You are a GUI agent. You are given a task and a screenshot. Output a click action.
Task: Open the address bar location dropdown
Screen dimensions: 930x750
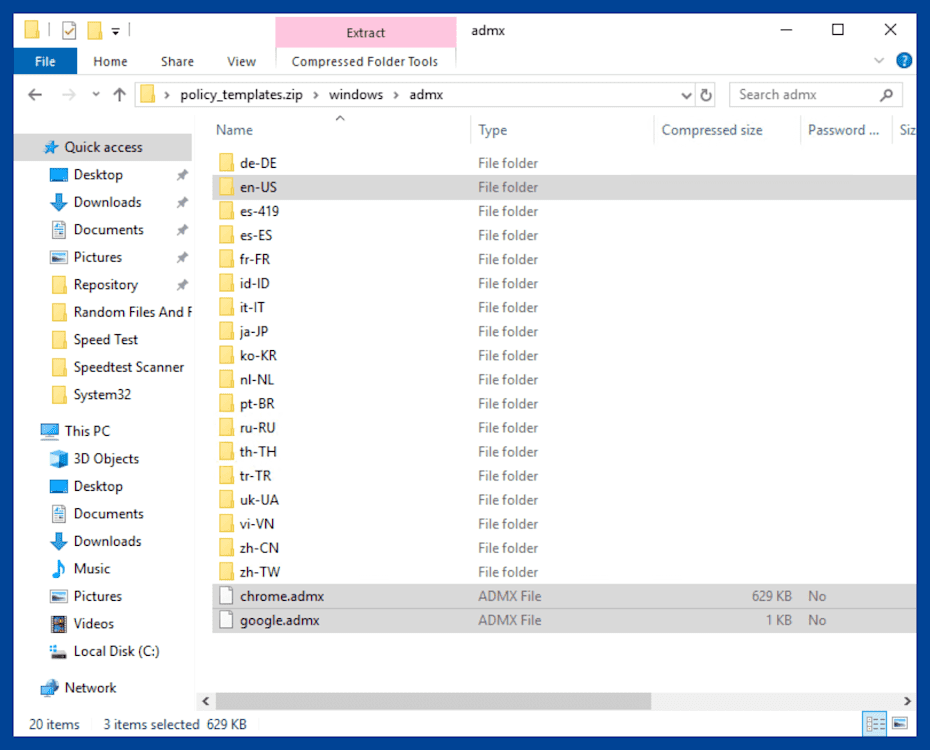pos(686,94)
